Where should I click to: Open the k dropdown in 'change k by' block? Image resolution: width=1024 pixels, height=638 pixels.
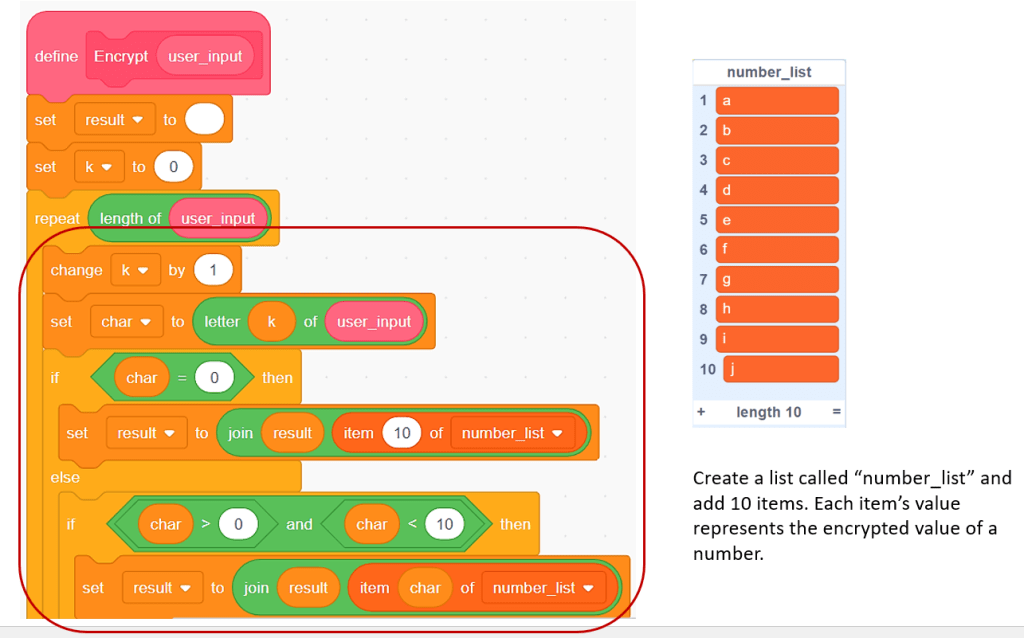click(x=134, y=270)
